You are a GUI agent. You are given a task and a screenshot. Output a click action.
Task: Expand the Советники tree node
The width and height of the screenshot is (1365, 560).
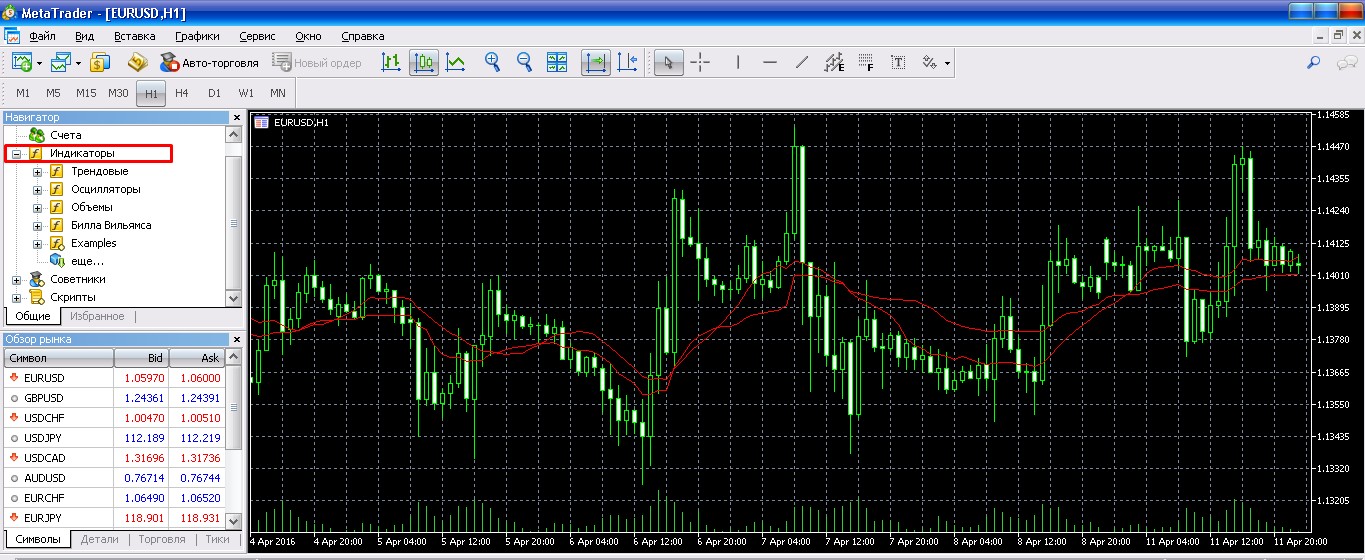click(x=17, y=280)
